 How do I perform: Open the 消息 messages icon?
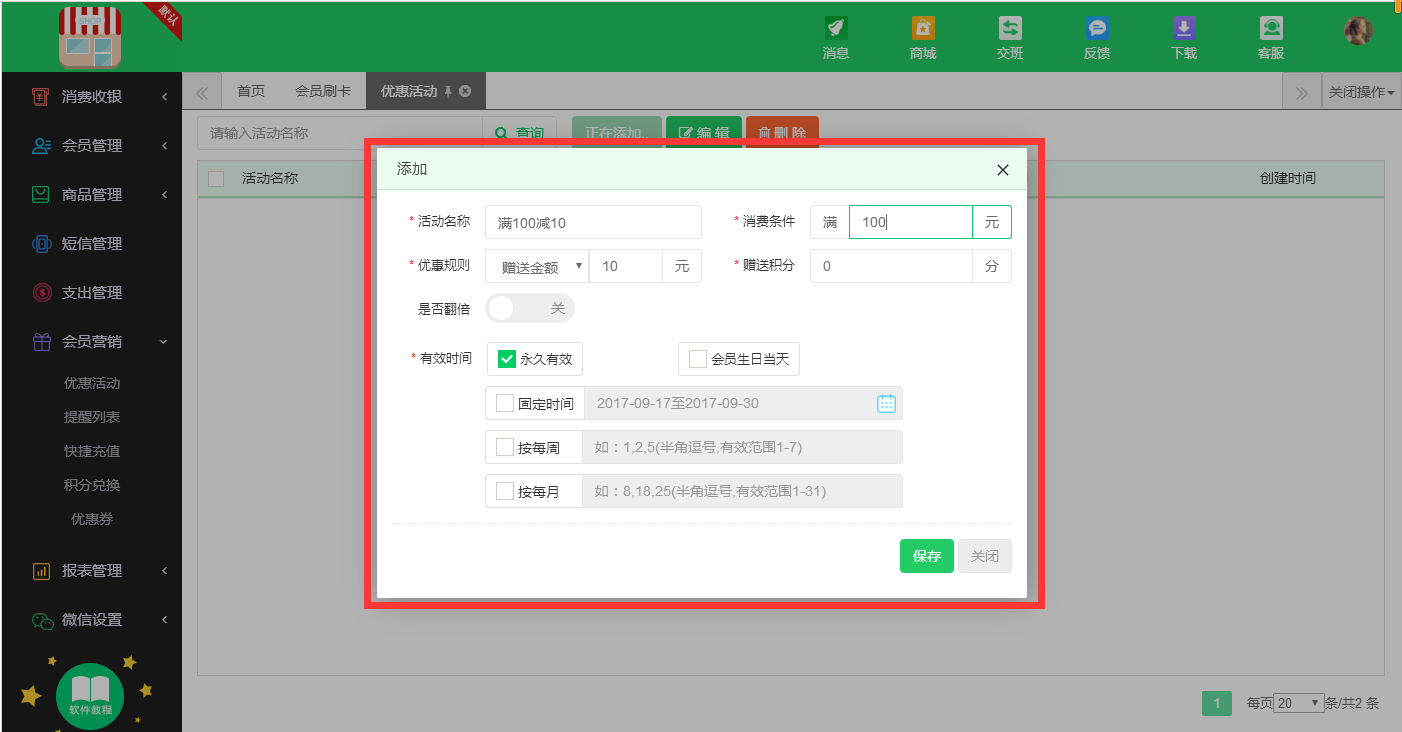pyautogui.click(x=835, y=28)
